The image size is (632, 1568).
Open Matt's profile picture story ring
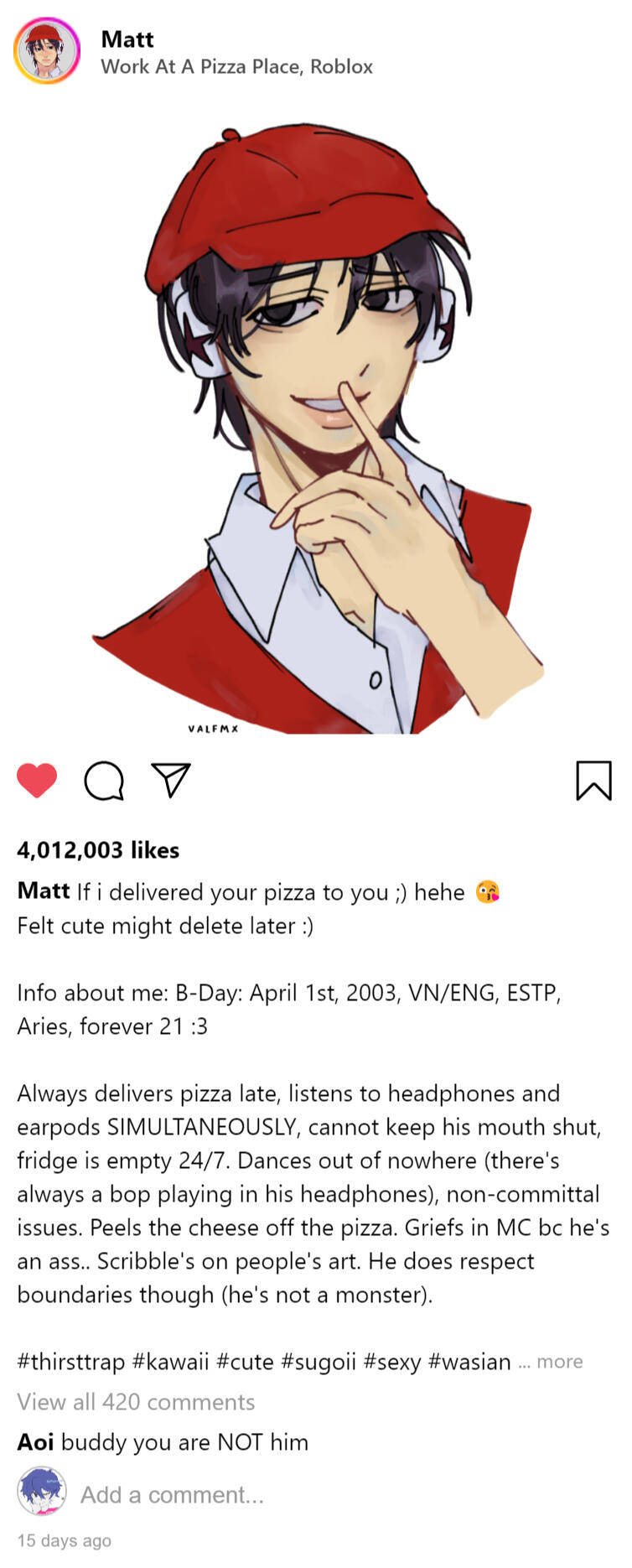pyautogui.click(x=47, y=51)
